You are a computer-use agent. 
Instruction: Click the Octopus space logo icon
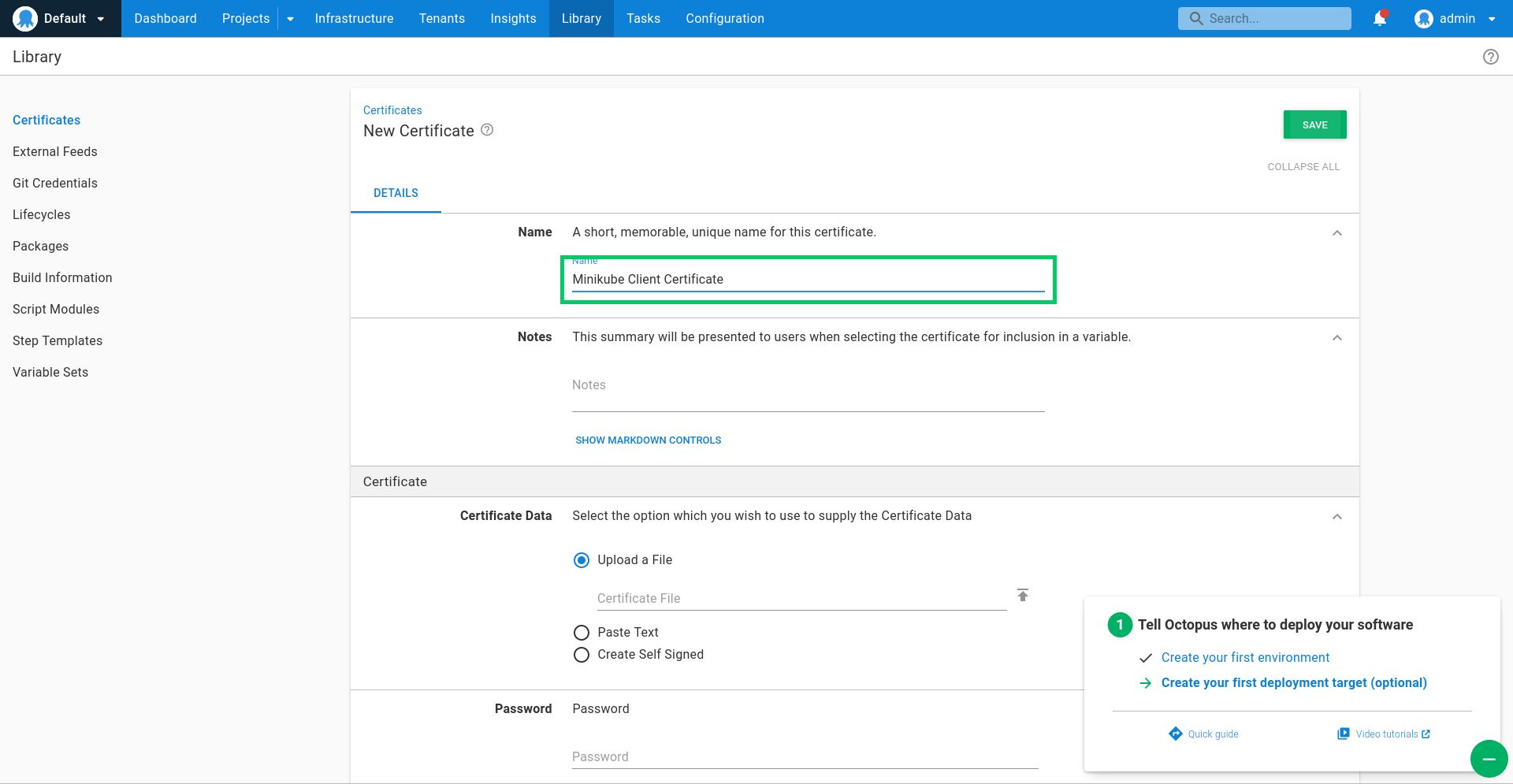25,18
